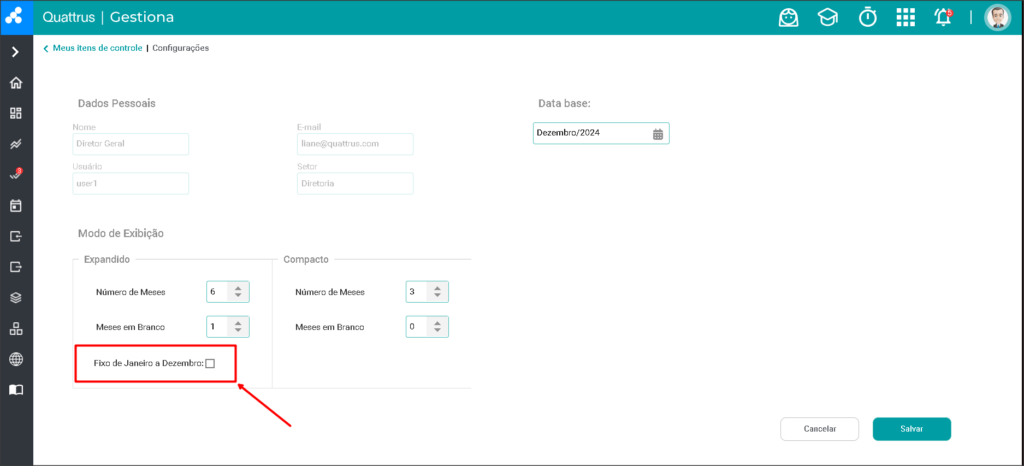Image resolution: width=1024 pixels, height=466 pixels.
Task: Click the Salvar button
Action: tap(912, 429)
